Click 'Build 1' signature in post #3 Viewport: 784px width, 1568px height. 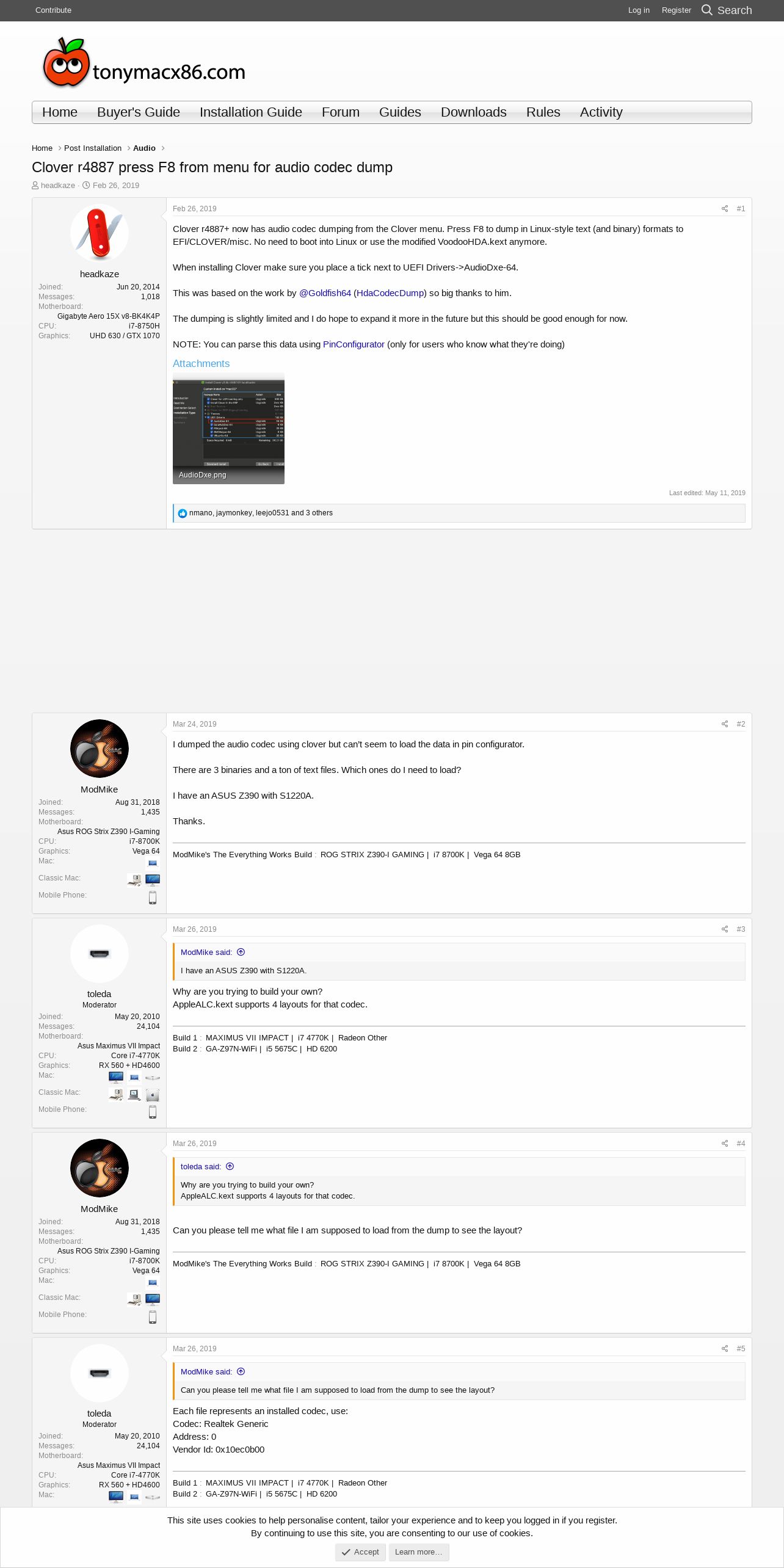185,1038
